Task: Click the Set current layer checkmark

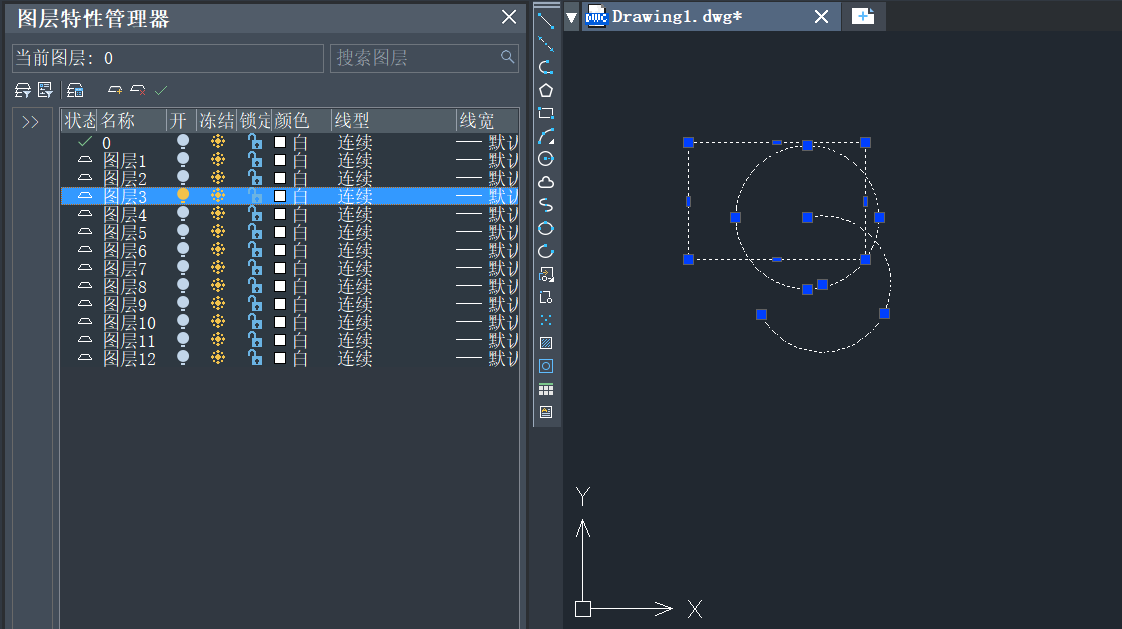Action: 161,90
